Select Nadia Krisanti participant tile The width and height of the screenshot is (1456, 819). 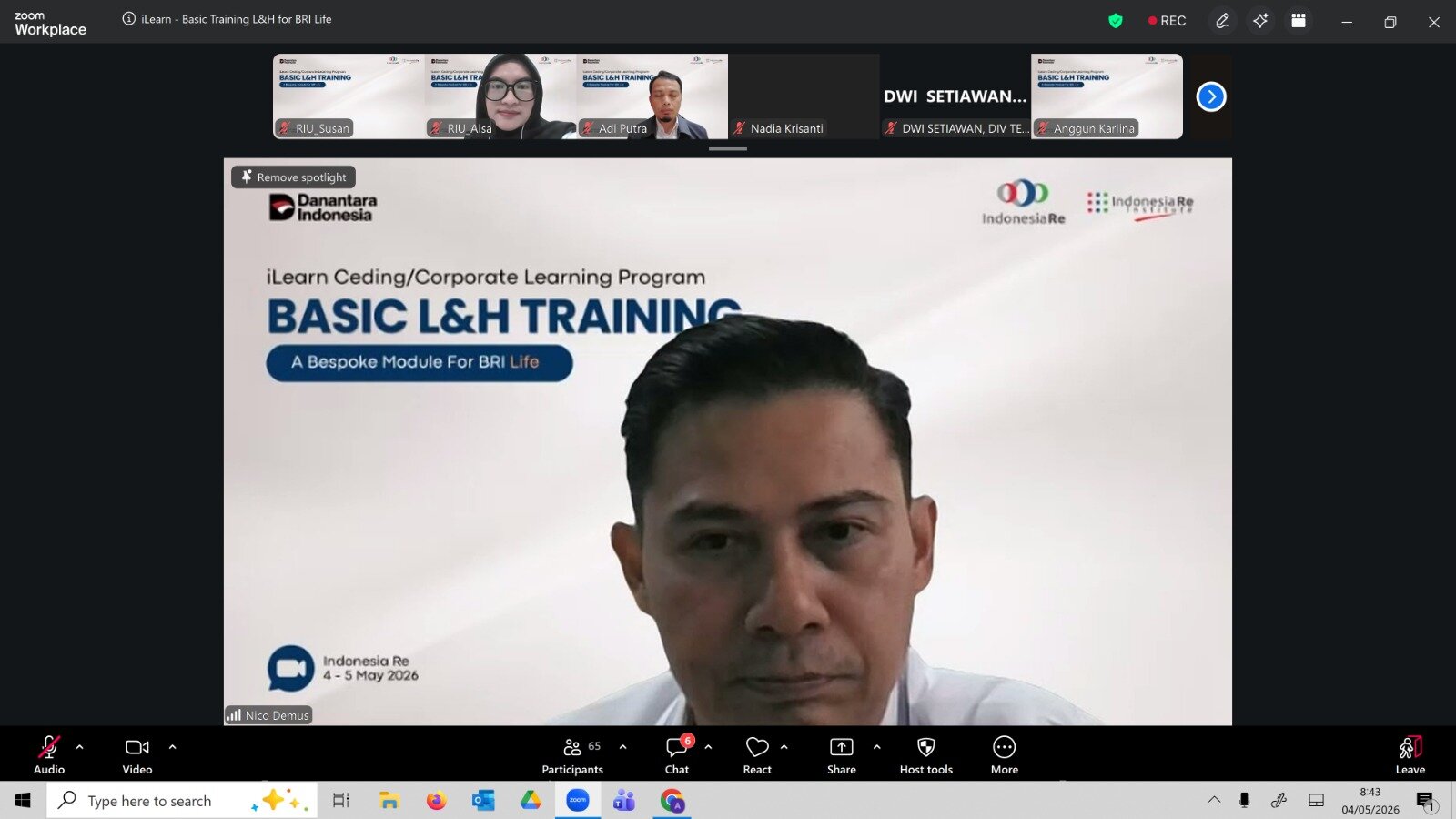pos(804,96)
